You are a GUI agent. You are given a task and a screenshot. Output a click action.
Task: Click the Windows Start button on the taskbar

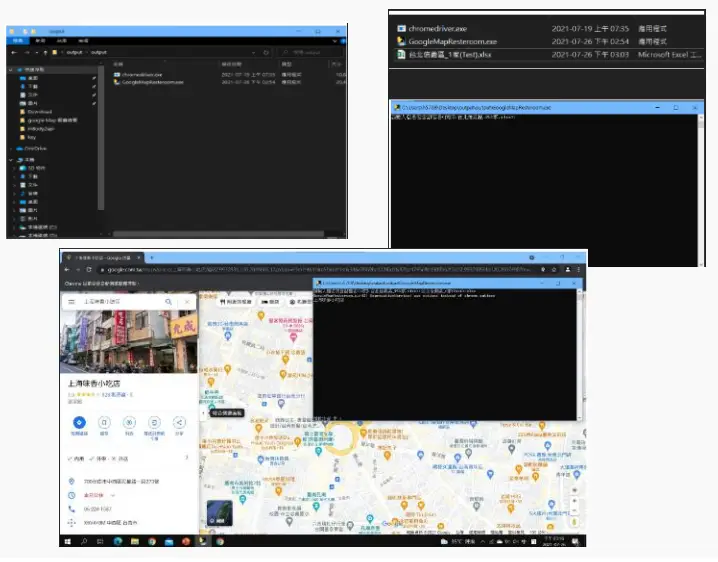pyautogui.click(x=68, y=541)
